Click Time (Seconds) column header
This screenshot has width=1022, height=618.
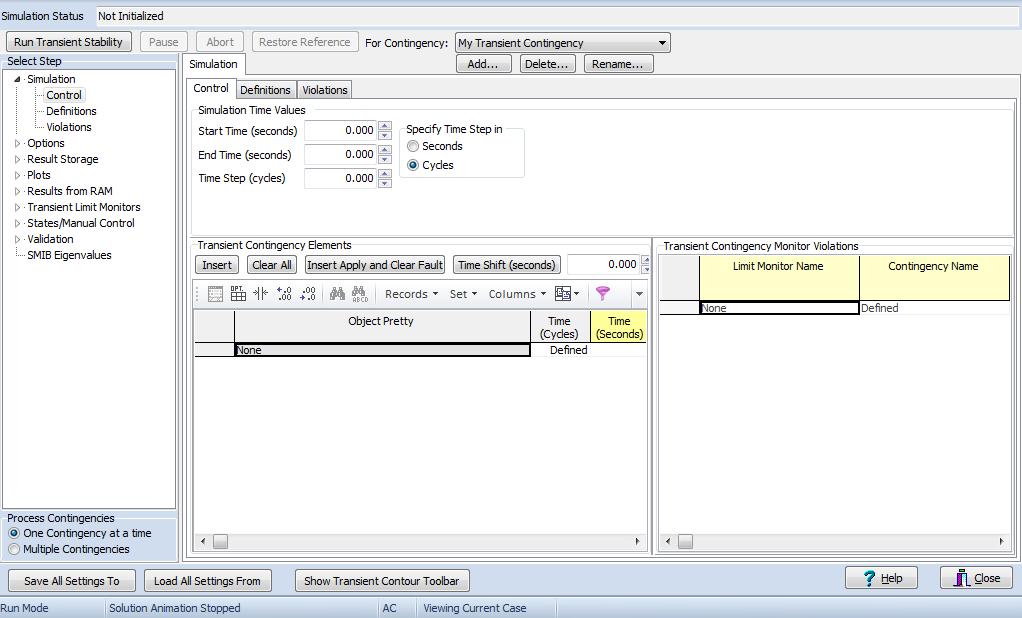[x=619, y=327]
